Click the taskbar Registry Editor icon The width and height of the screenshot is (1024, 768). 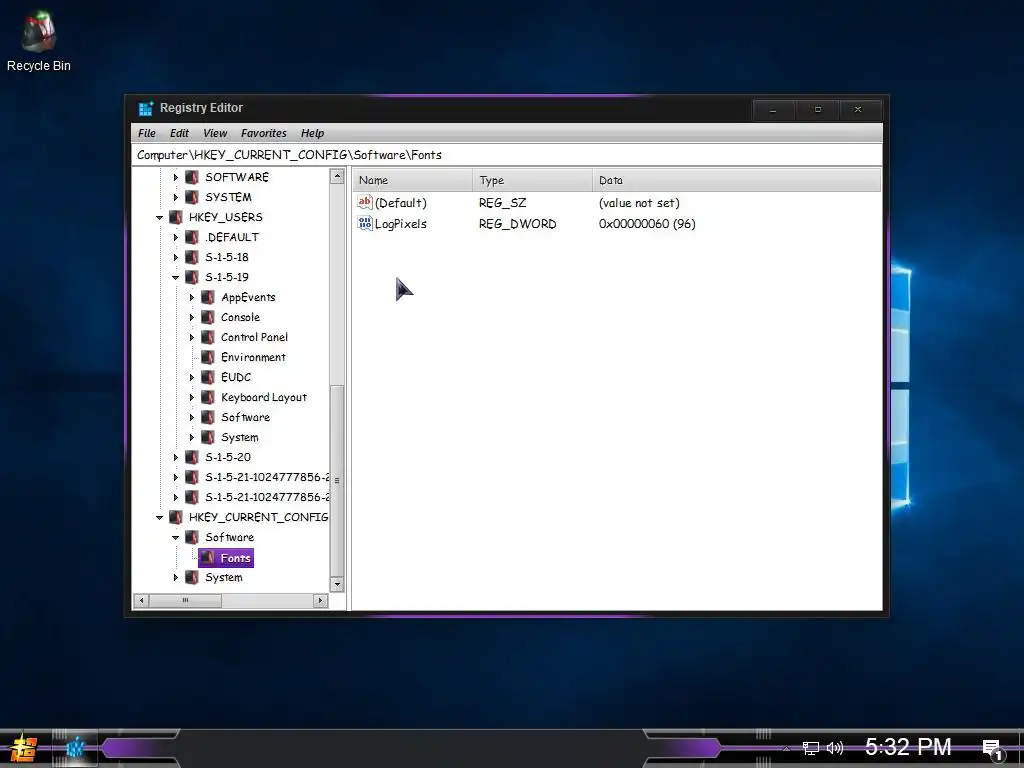pos(75,748)
